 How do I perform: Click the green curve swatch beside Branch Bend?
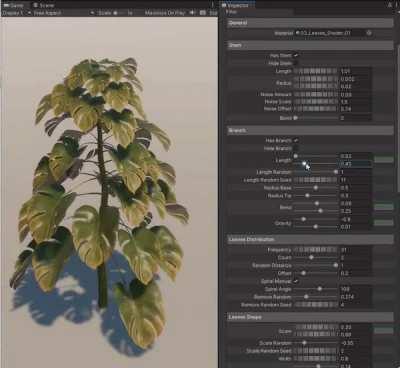tap(384, 207)
